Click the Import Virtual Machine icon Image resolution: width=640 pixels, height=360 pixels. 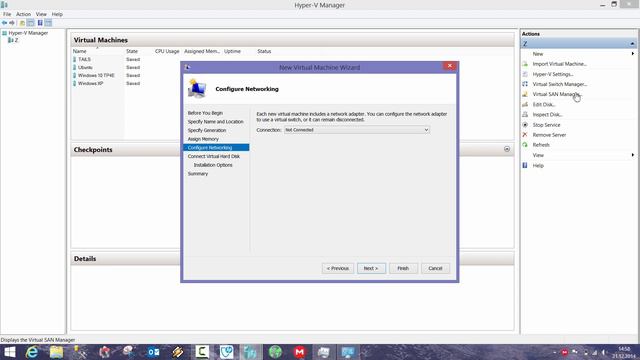pyautogui.click(x=525, y=64)
